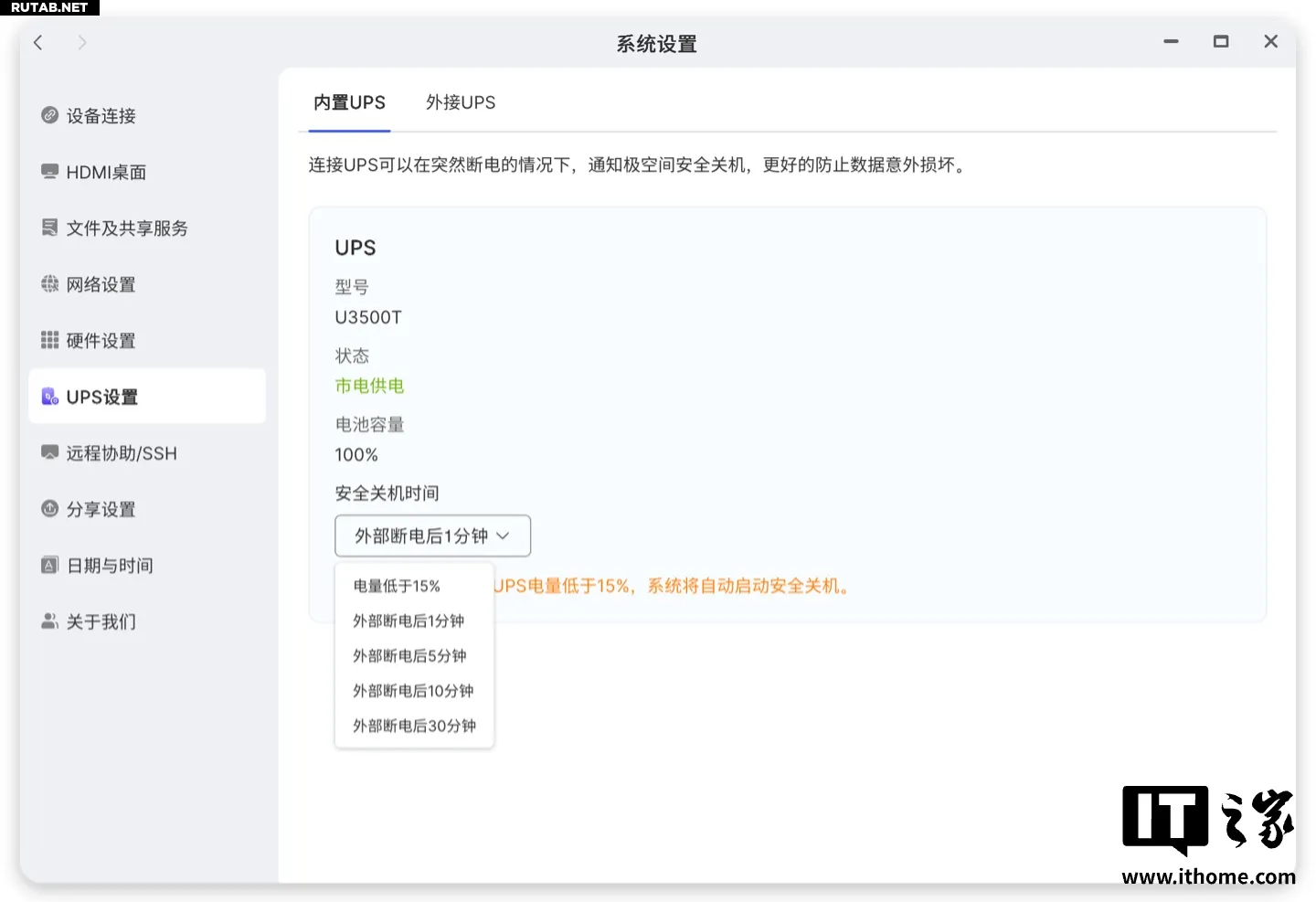The width and height of the screenshot is (1316, 902).
Task: Pick 外部断电后30分钟 from the list
Action: tap(414, 726)
